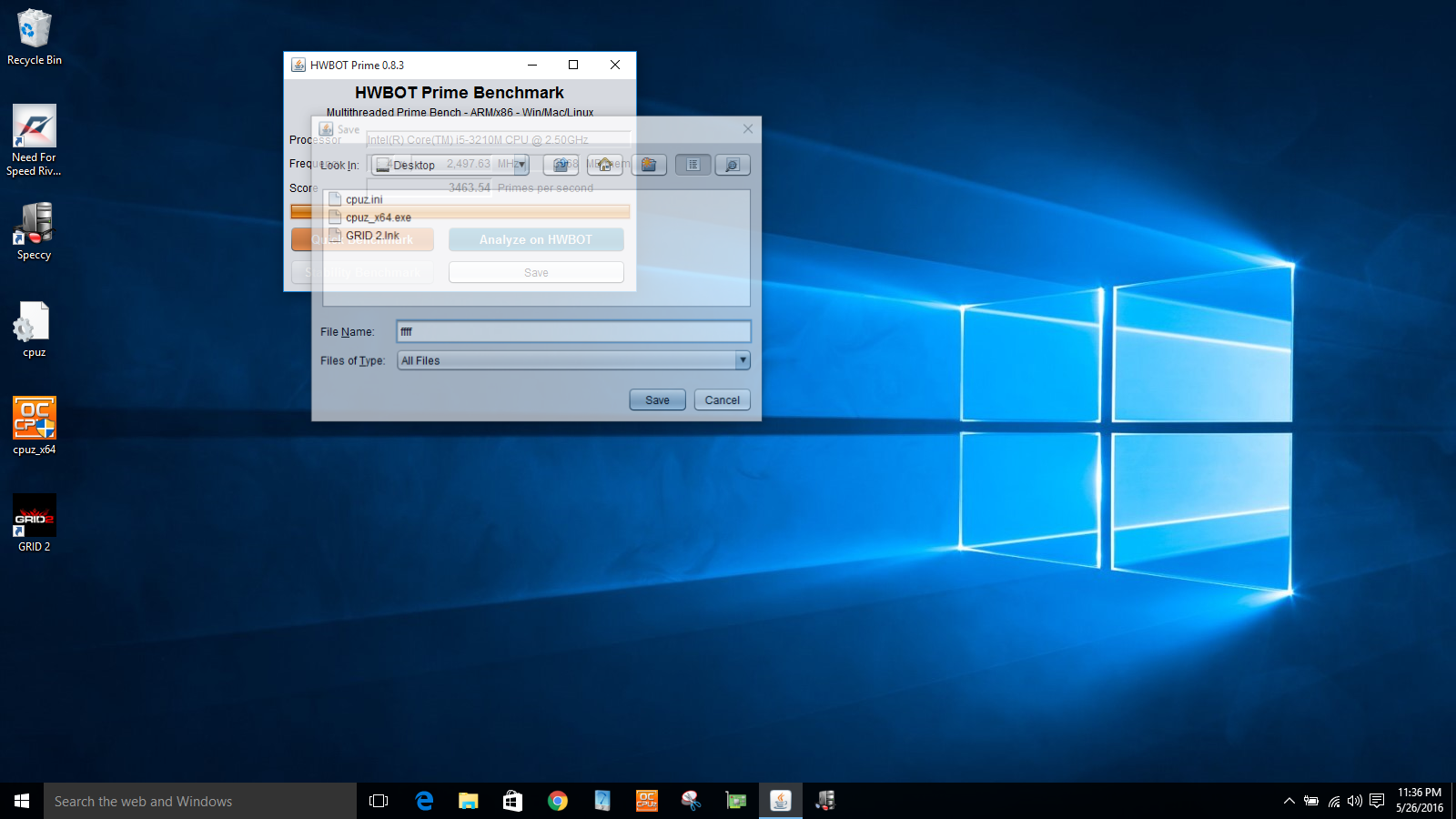Close the Save dialog with X
Image resolution: width=1456 pixels, height=819 pixels.
point(748,128)
